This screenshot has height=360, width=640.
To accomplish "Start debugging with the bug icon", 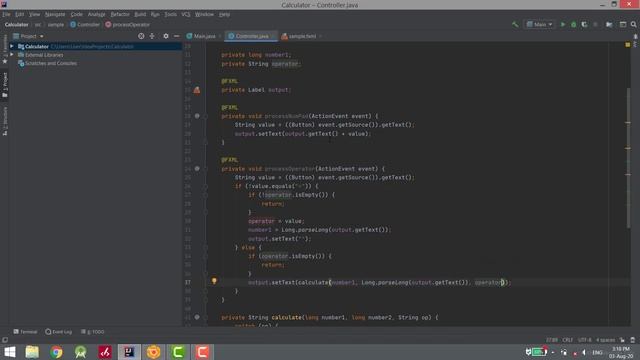I will pyautogui.click(x=573, y=24).
